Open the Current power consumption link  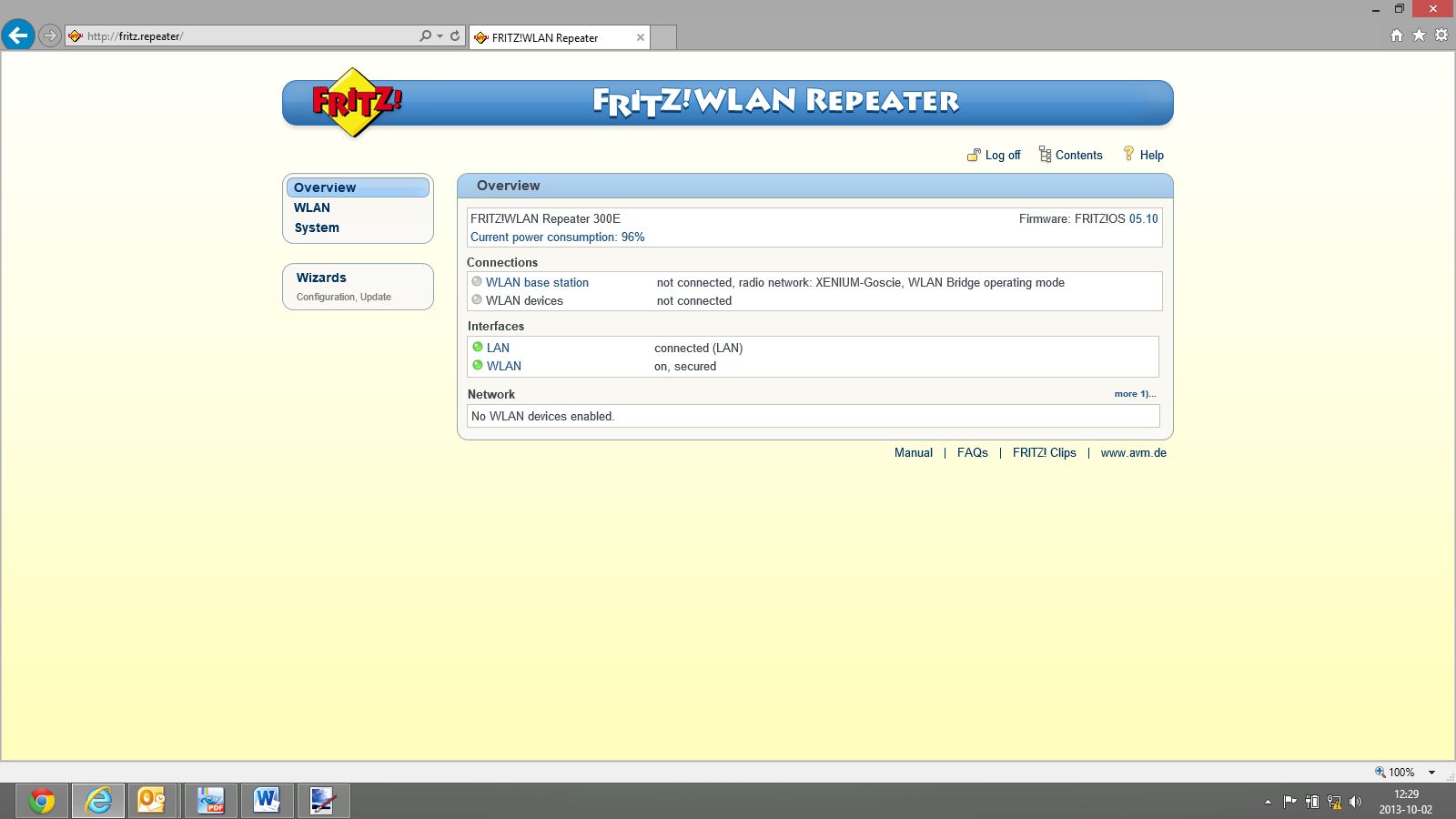coord(558,237)
